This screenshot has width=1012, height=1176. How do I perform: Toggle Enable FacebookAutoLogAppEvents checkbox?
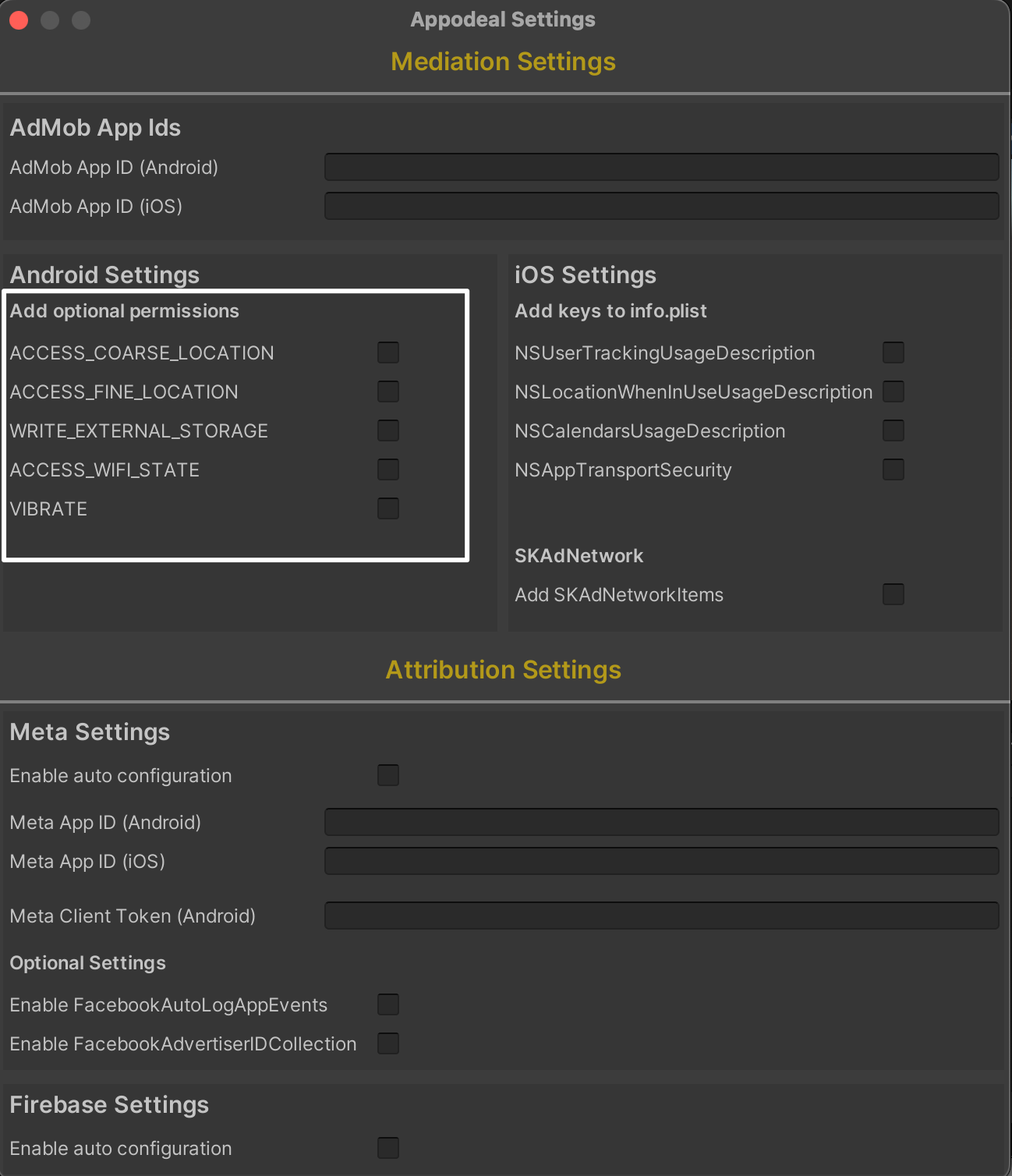point(387,1004)
